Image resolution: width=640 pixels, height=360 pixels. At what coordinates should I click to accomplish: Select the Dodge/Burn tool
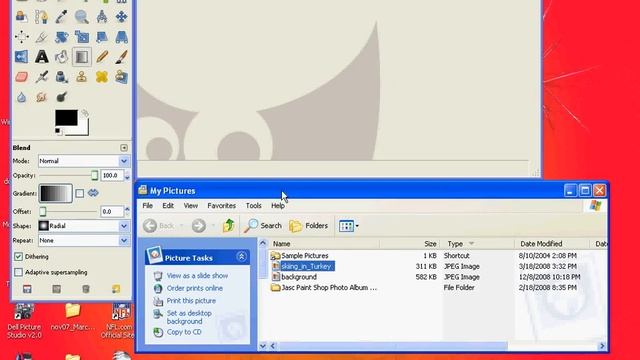pos(62,97)
